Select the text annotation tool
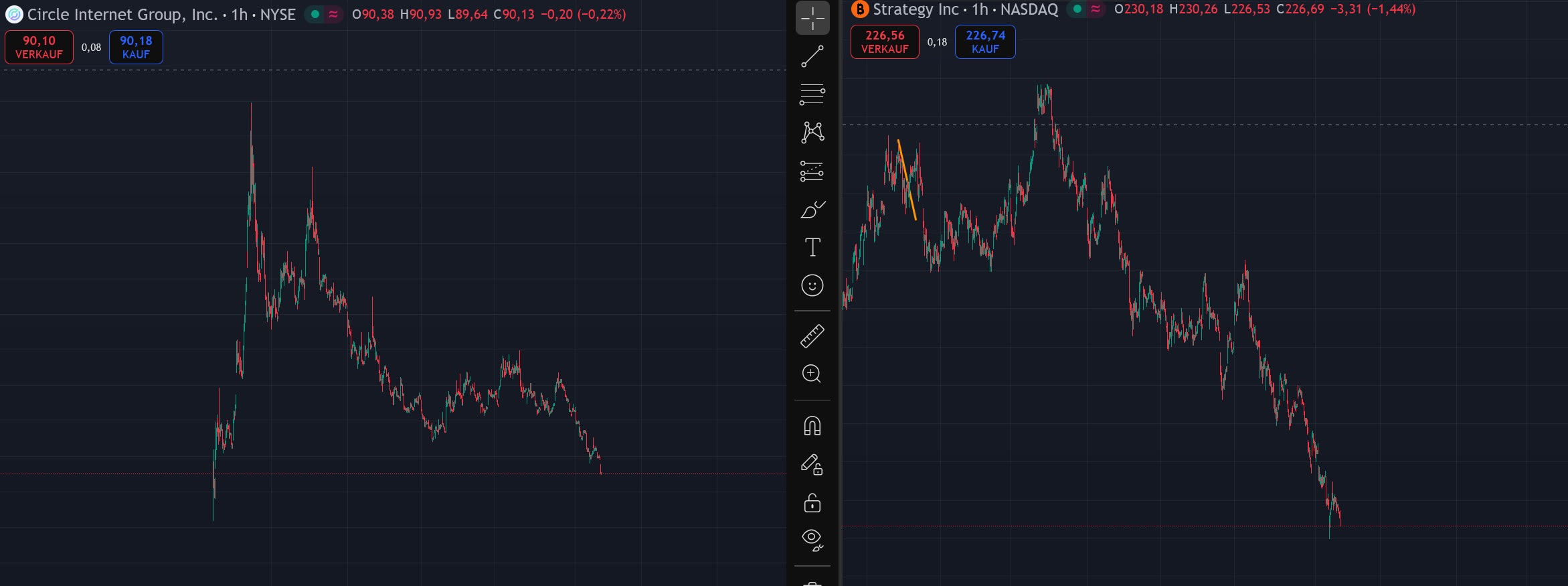Image resolution: width=1568 pixels, height=586 pixels. (812, 247)
